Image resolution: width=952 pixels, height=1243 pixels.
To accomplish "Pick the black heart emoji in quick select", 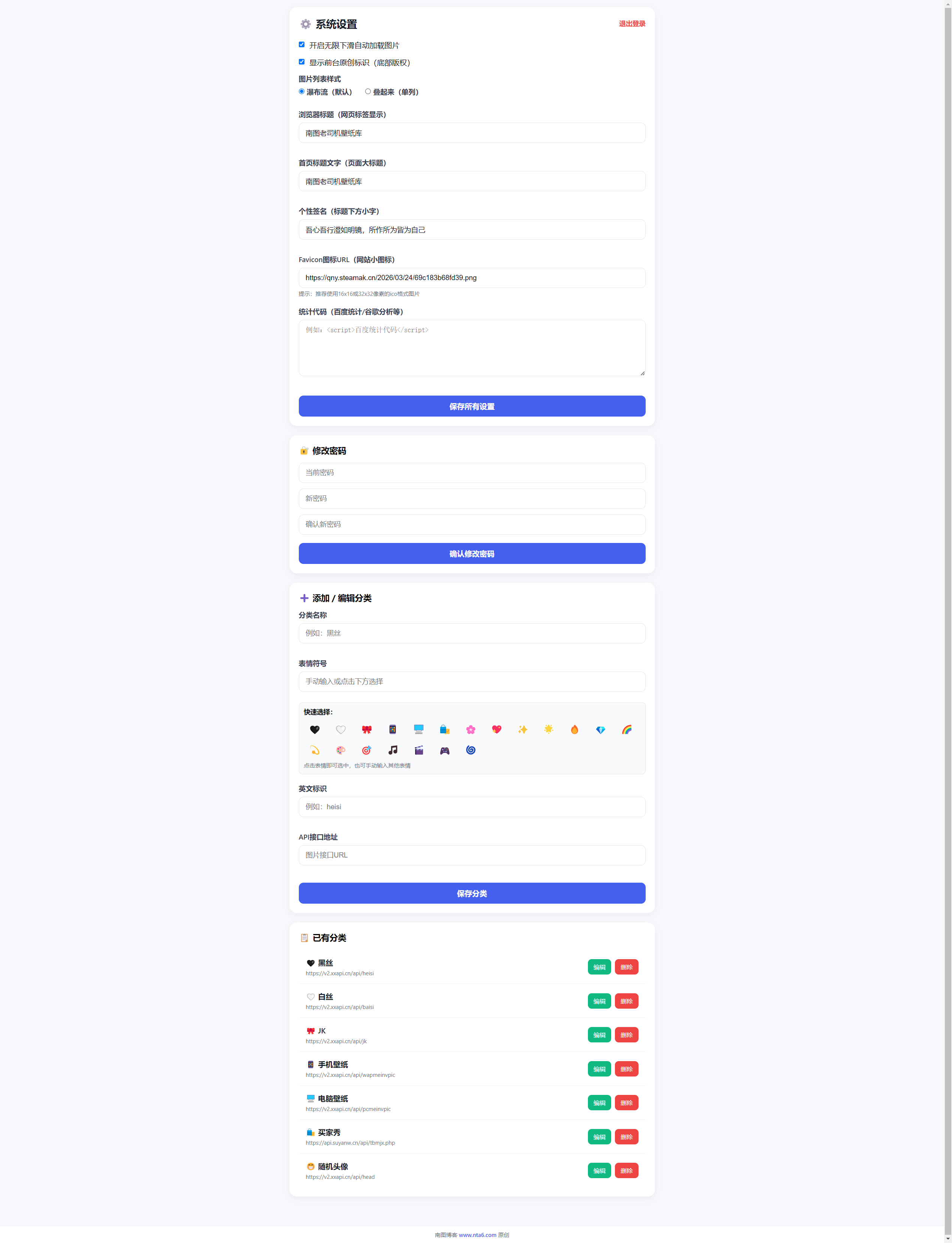I will (315, 730).
